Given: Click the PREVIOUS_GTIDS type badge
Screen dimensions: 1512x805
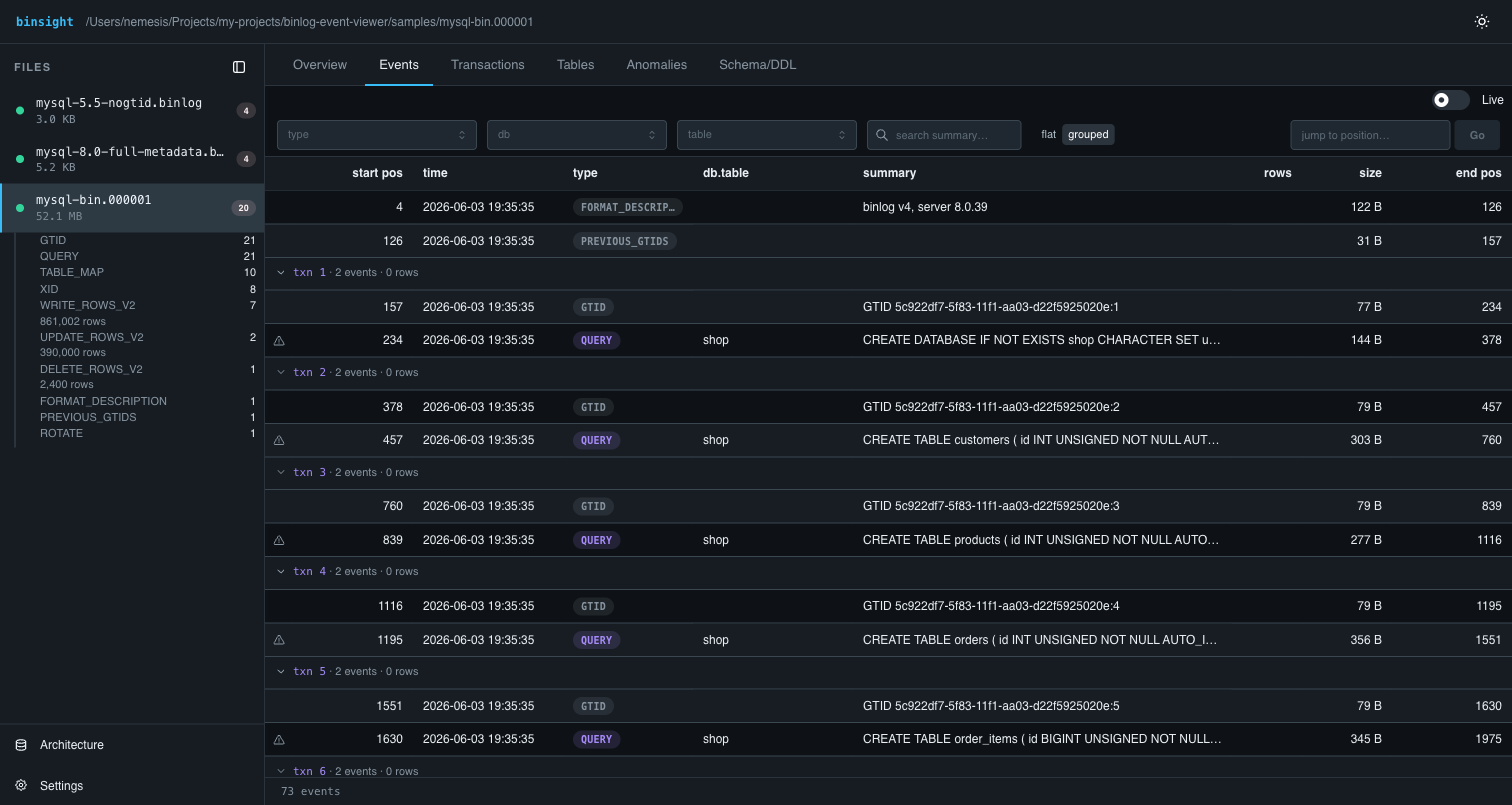Looking at the screenshot, I should [625, 241].
